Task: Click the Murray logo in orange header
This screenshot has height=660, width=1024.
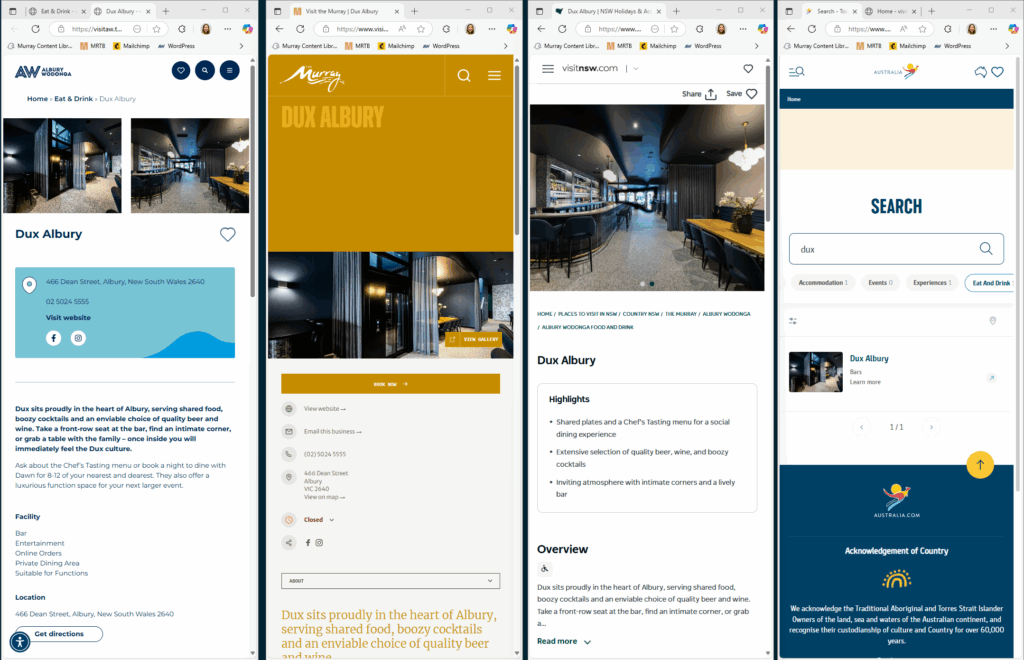Action: click(x=312, y=78)
